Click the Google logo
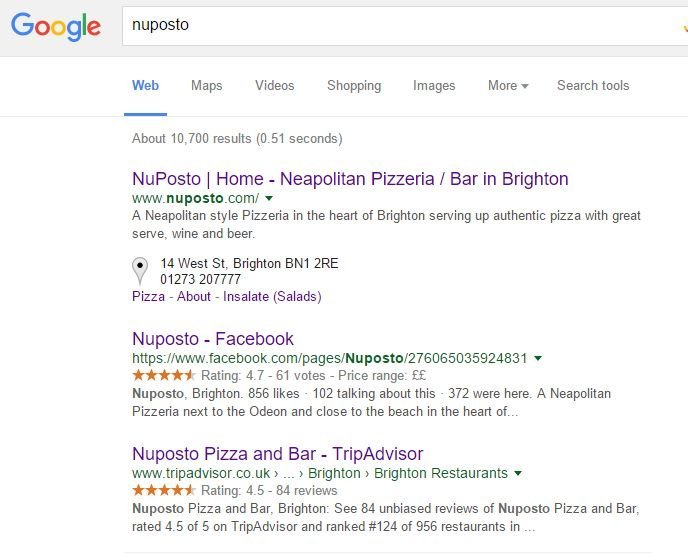 tap(56, 25)
